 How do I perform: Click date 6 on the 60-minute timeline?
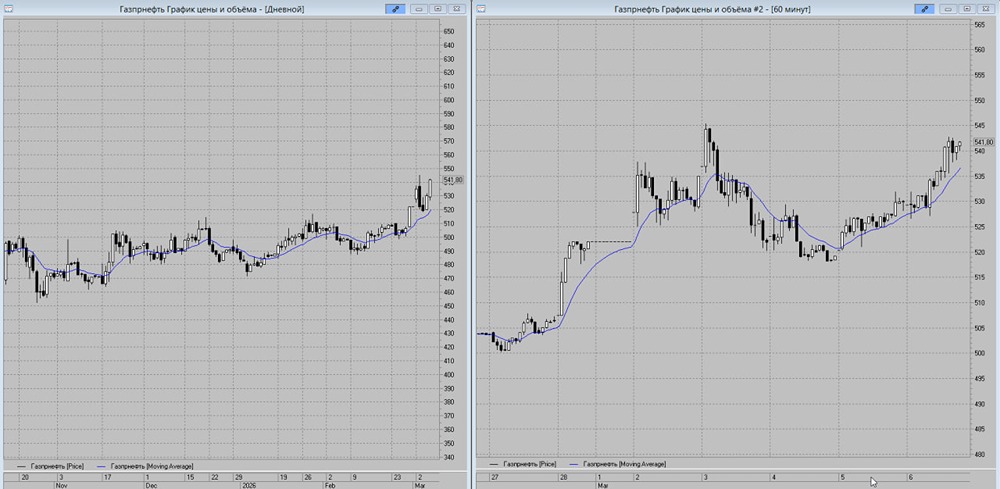[910, 476]
